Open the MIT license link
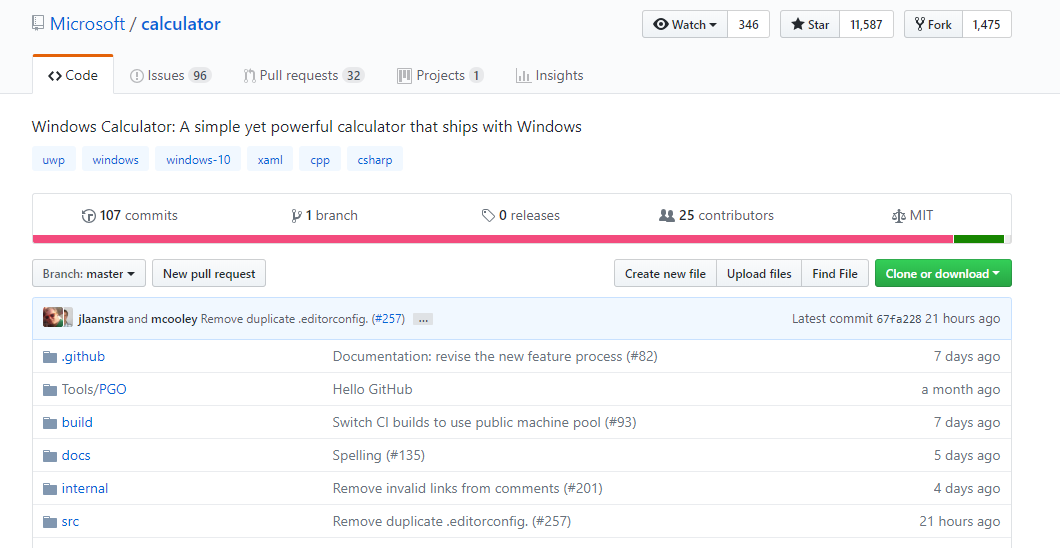This screenshot has width=1060, height=548. pos(913,216)
